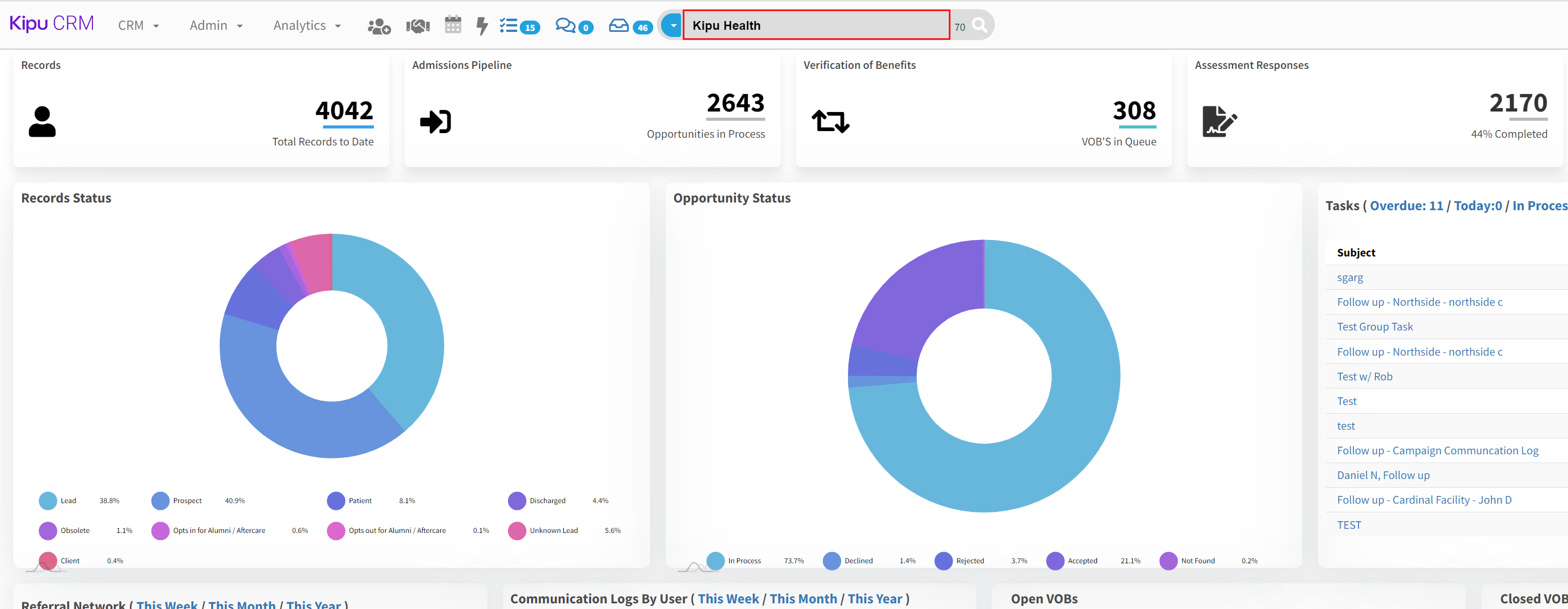
Task: Toggle Accepted legend in Opportunity Status
Action: click(x=1082, y=561)
